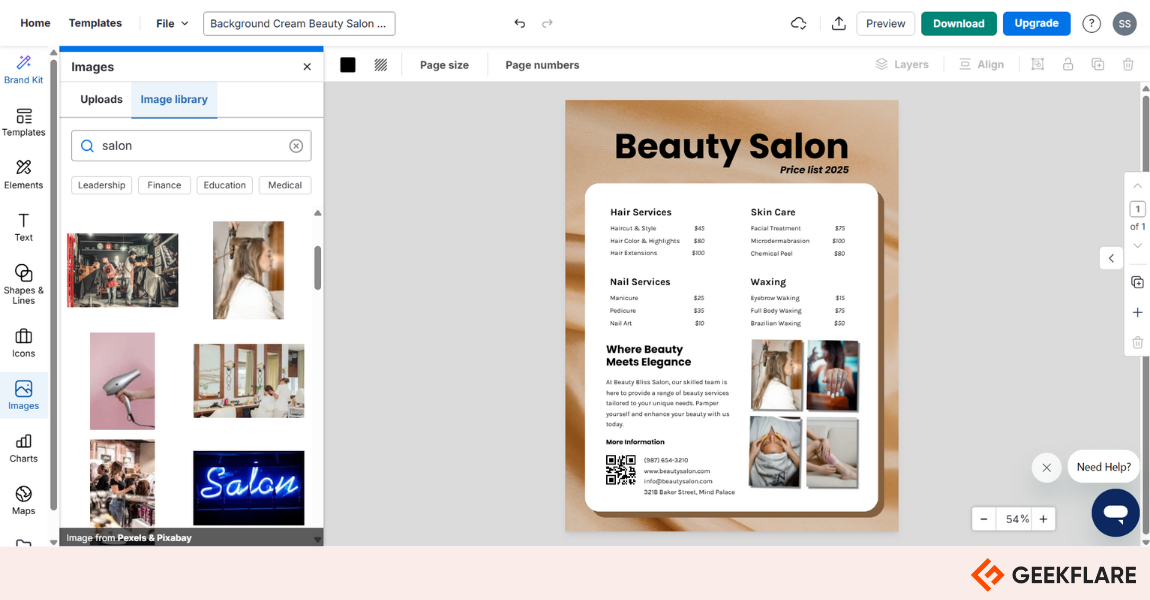Screen dimensions: 1150x600
Task: Open the Maps panel
Action: pyautogui.click(x=23, y=500)
